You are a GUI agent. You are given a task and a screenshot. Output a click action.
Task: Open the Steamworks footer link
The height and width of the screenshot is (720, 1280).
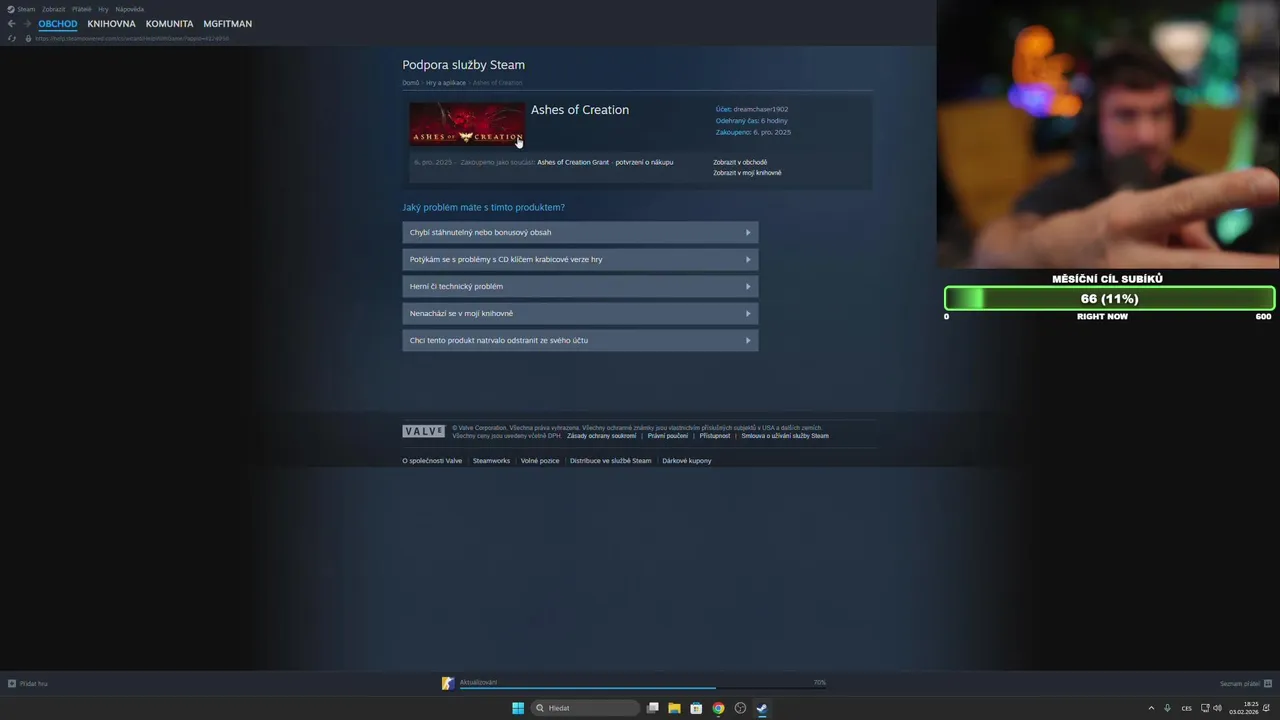pos(491,461)
